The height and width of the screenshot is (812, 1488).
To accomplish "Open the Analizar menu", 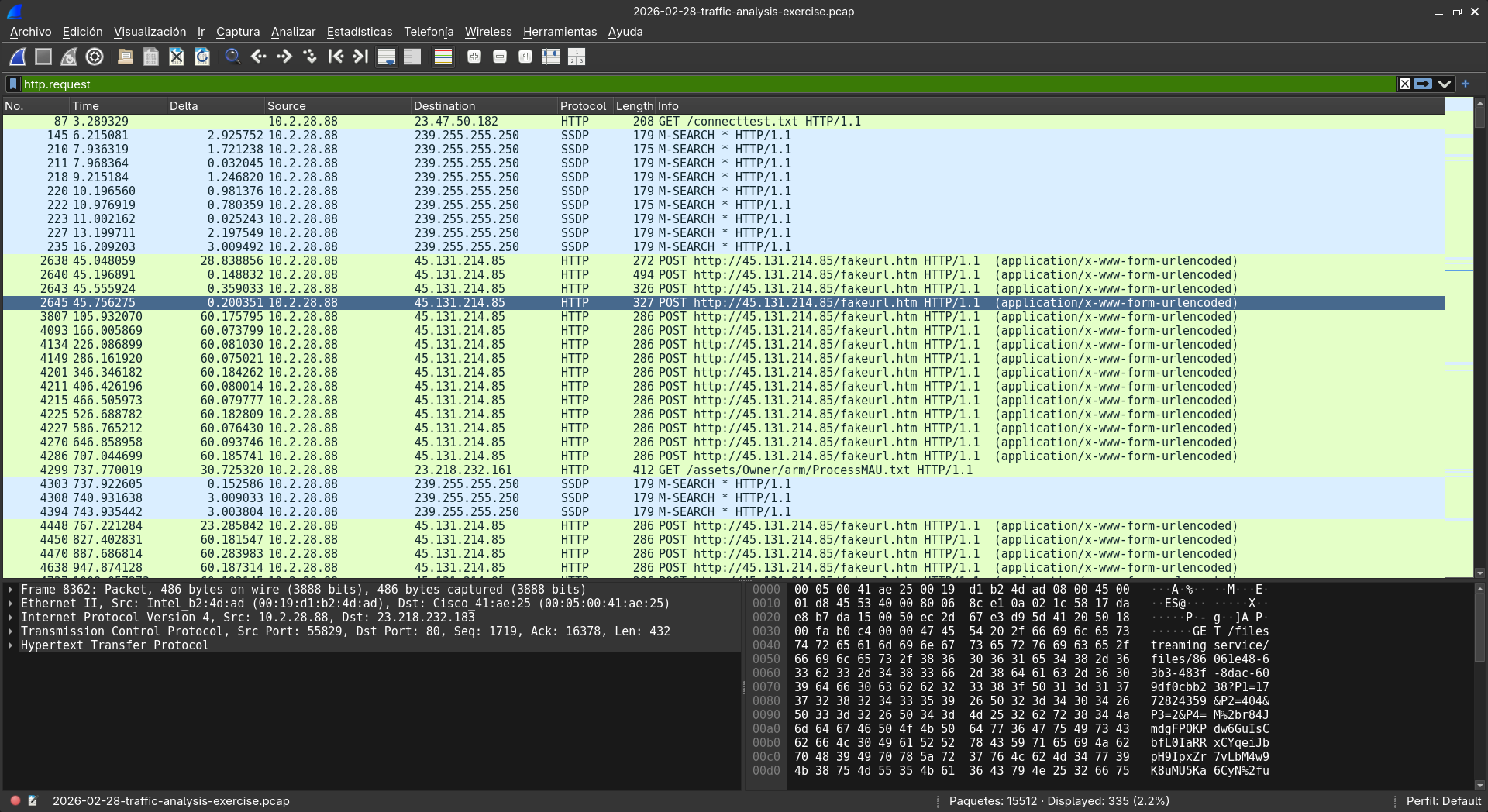I will [x=293, y=32].
